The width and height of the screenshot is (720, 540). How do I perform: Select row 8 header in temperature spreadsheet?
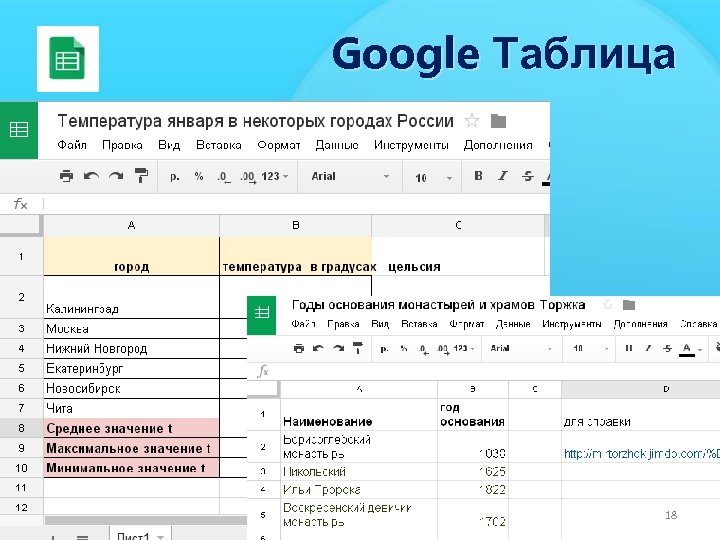[x=22, y=428]
